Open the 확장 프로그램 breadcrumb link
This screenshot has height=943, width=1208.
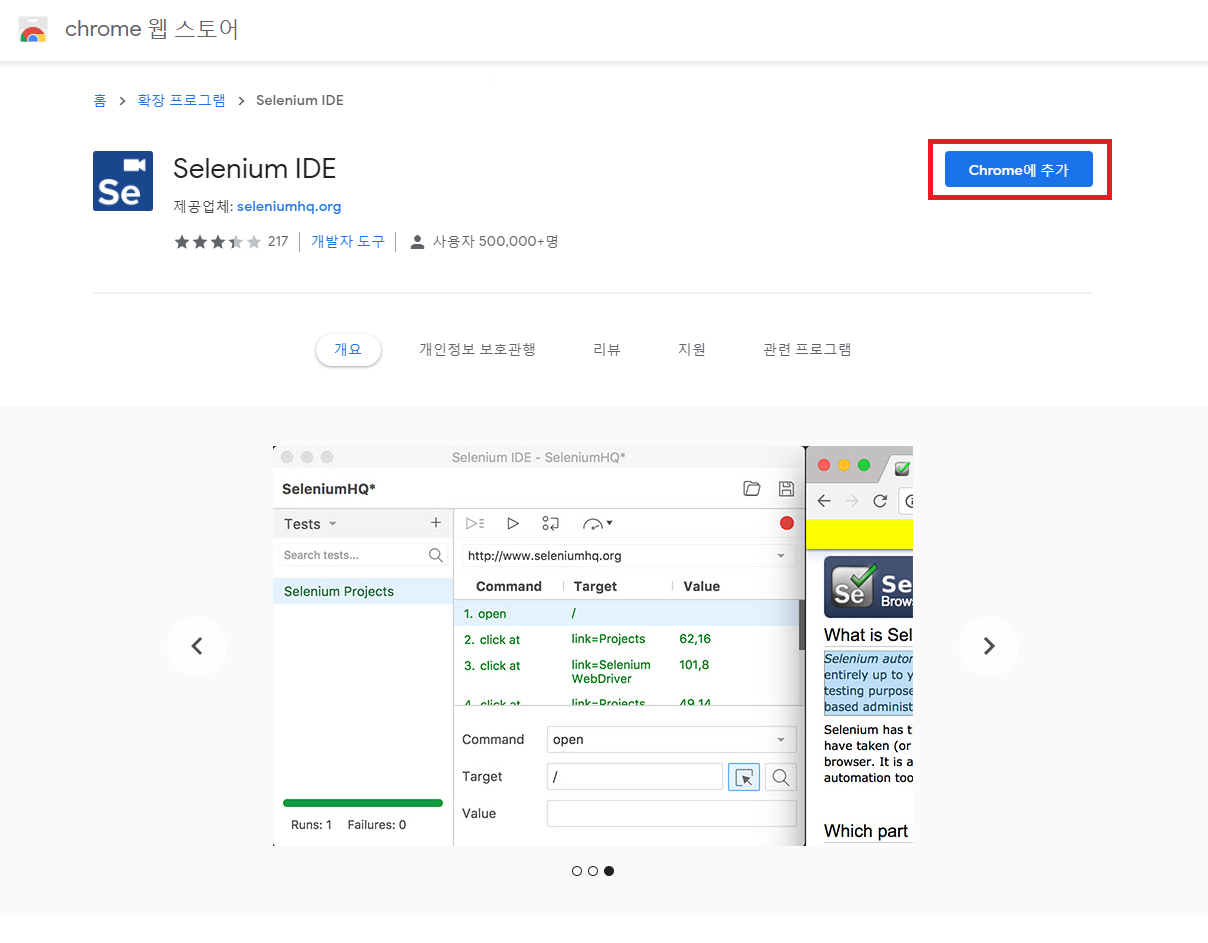[181, 100]
